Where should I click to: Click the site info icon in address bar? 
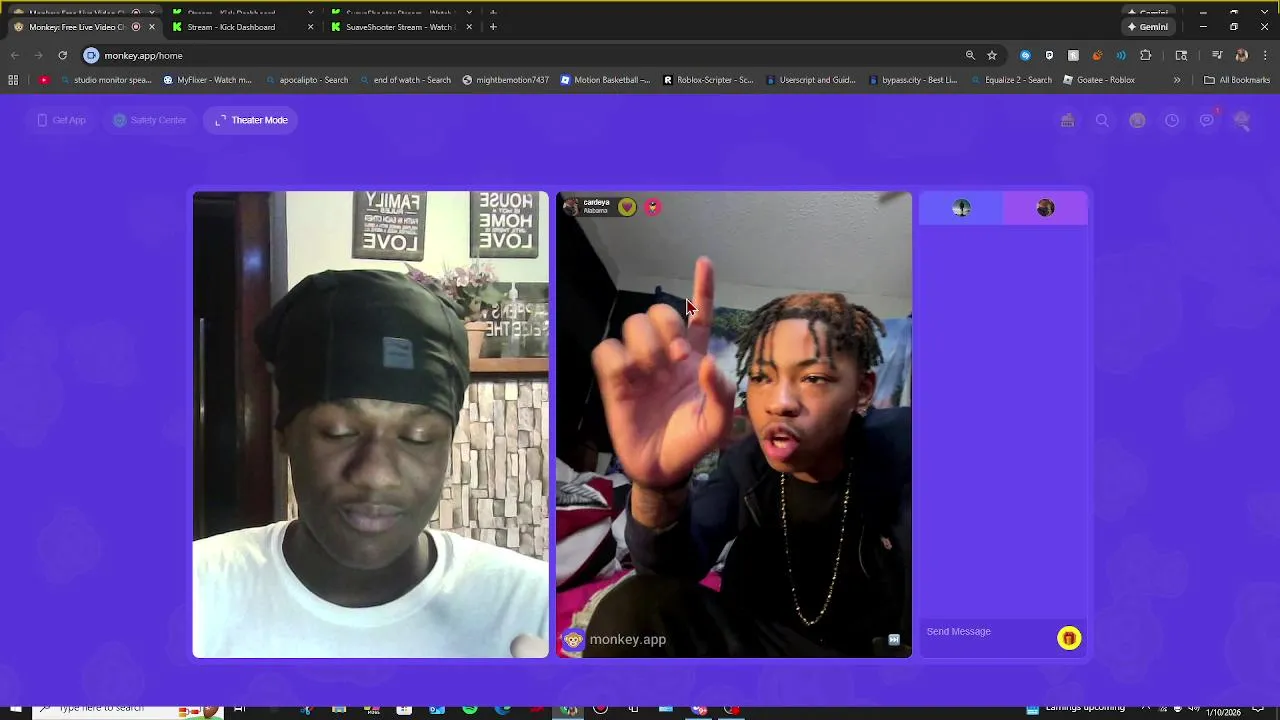tap(91, 56)
